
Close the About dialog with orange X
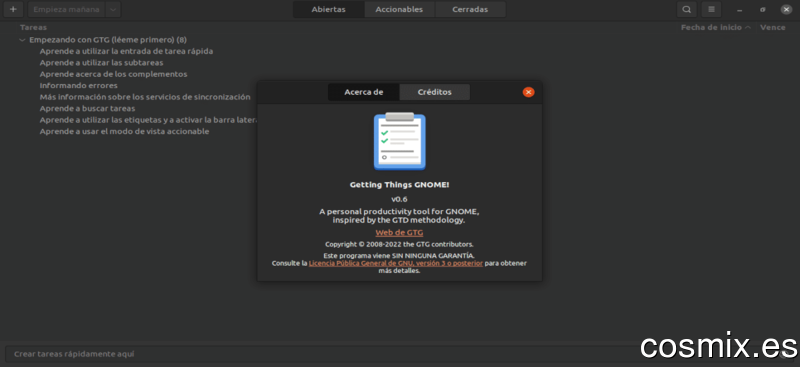529,92
